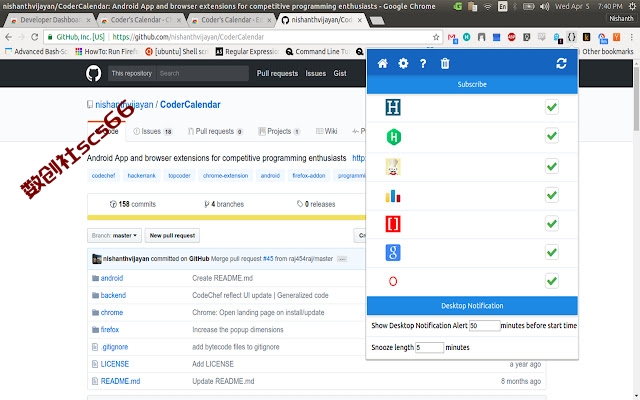Open the GitHub Octocat logo

pyautogui.click(x=93, y=73)
